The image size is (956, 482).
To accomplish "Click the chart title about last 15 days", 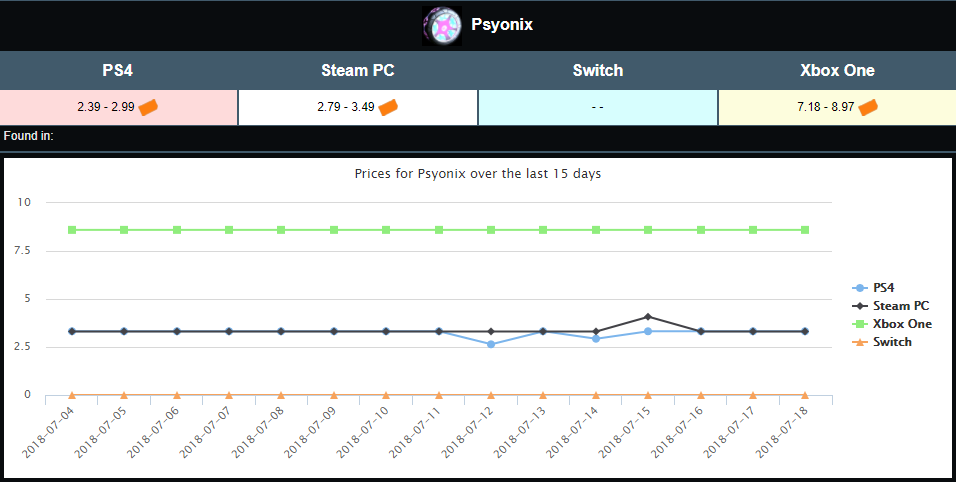I will (x=478, y=174).
